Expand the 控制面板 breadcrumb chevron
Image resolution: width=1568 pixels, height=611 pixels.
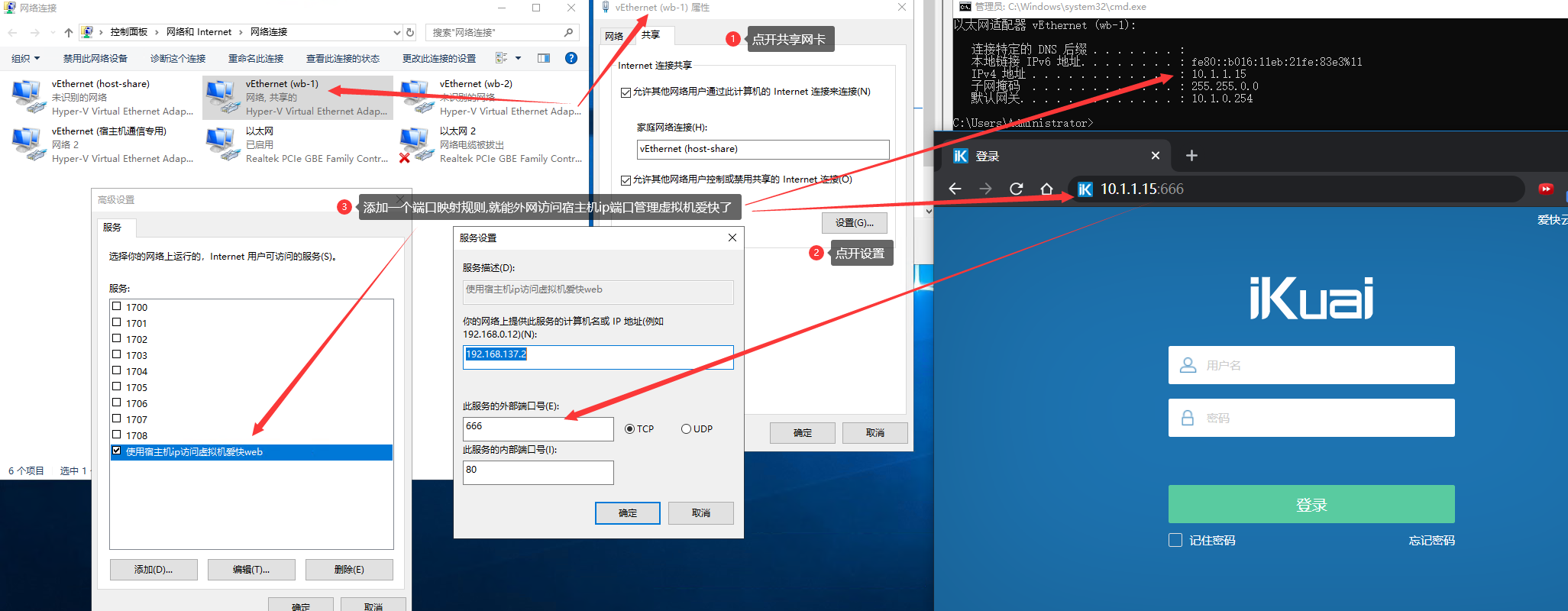click(x=157, y=32)
